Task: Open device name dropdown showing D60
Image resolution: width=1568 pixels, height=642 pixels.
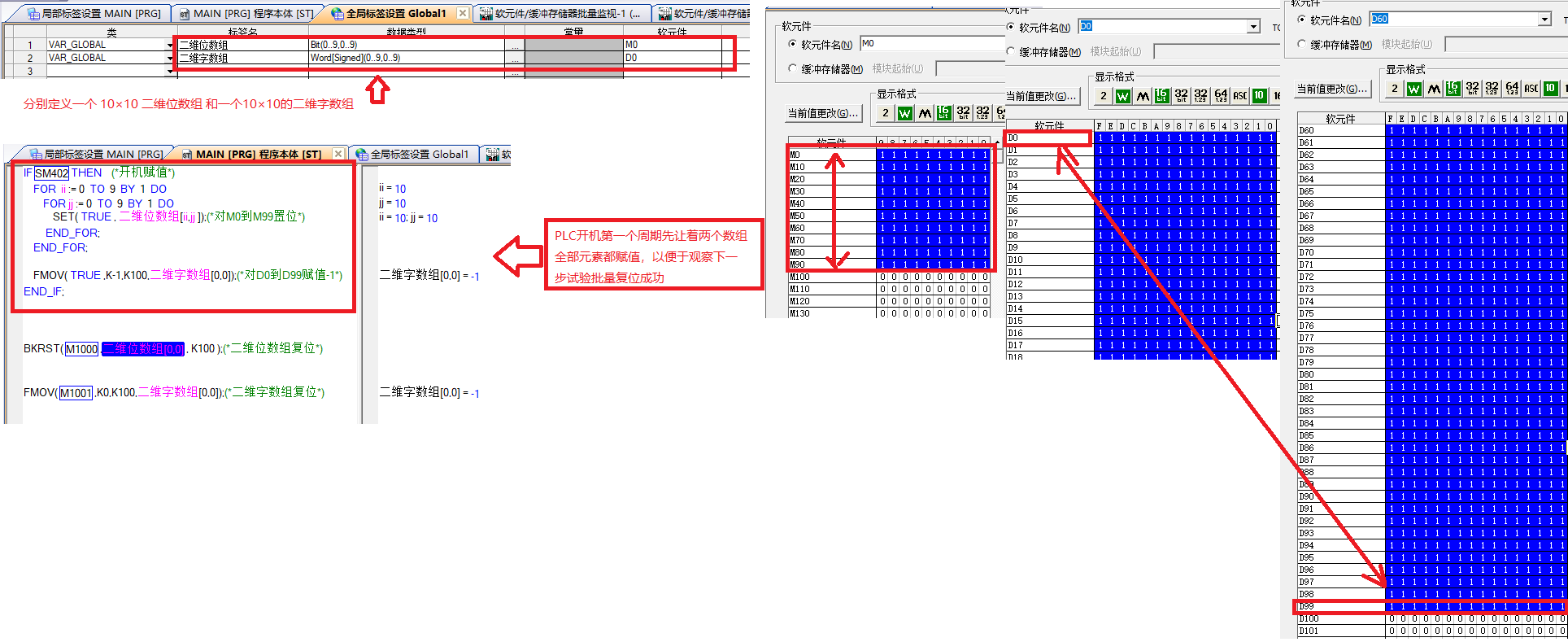Action: click(x=1544, y=20)
